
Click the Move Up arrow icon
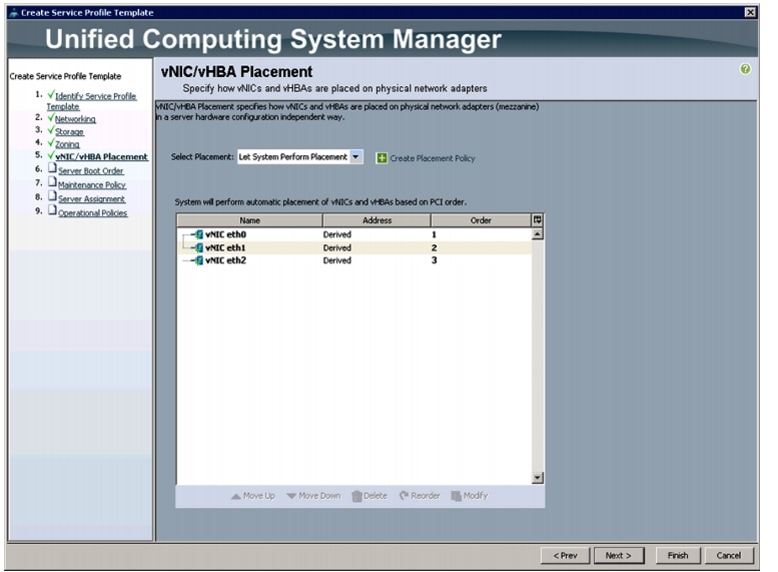tap(236, 496)
